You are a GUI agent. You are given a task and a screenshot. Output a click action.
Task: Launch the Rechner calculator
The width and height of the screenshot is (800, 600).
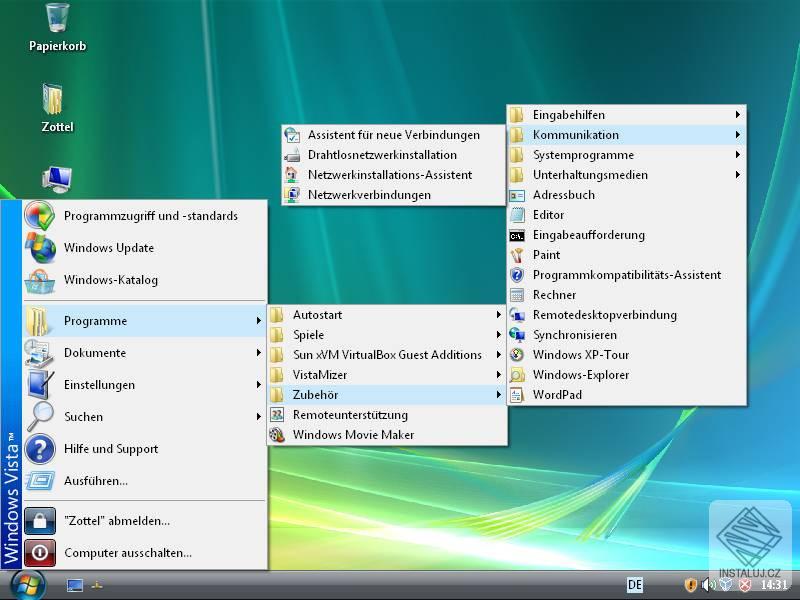551,295
